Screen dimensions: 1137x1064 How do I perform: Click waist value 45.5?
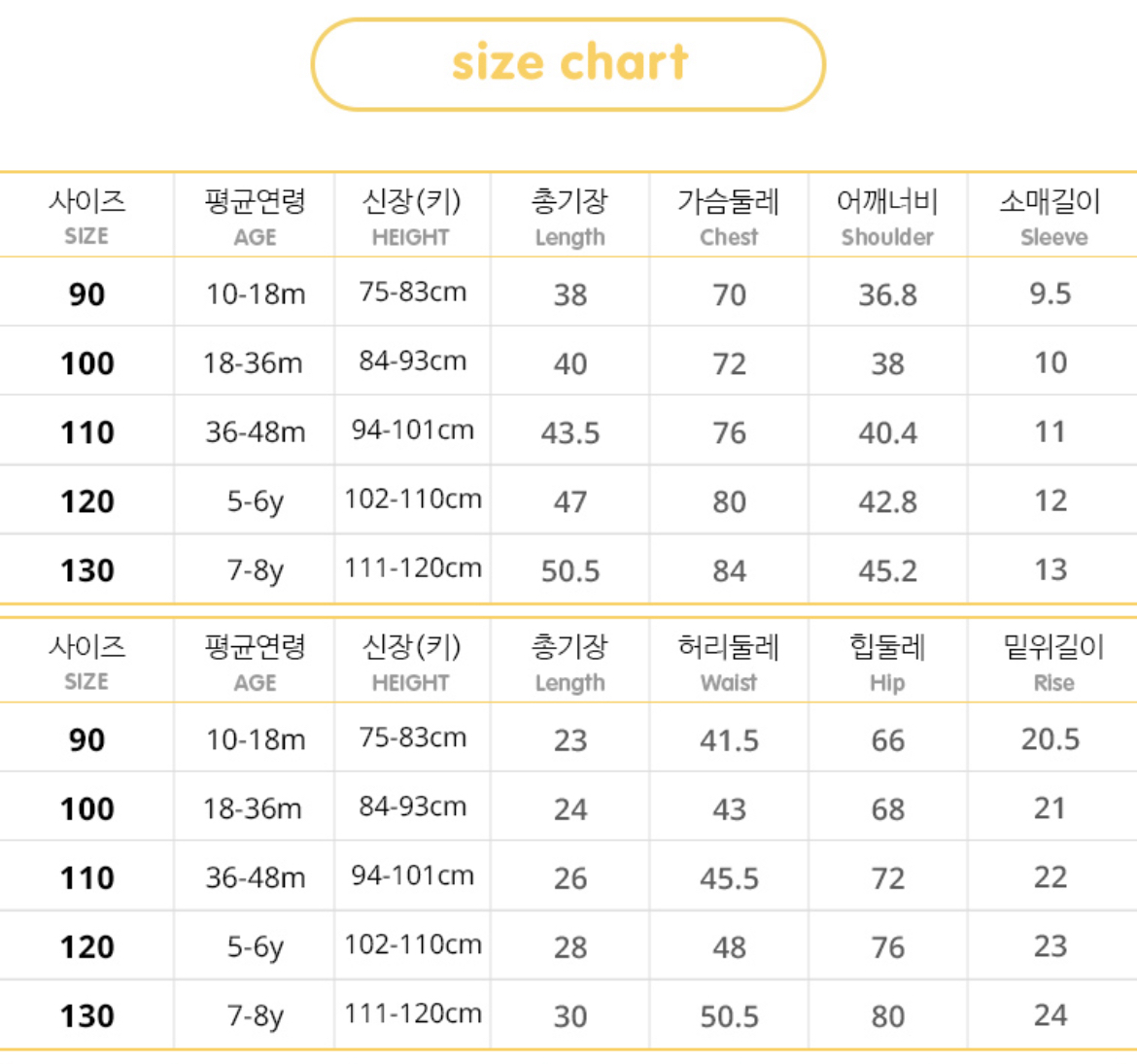729,878
